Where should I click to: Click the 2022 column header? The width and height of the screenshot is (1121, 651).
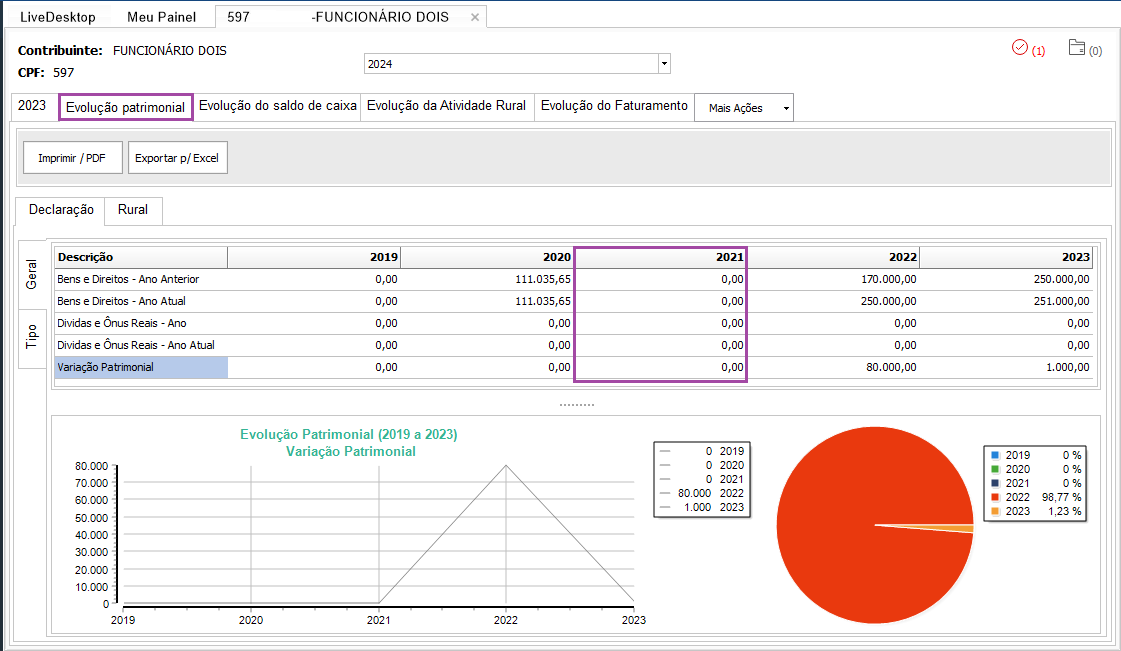833,257
